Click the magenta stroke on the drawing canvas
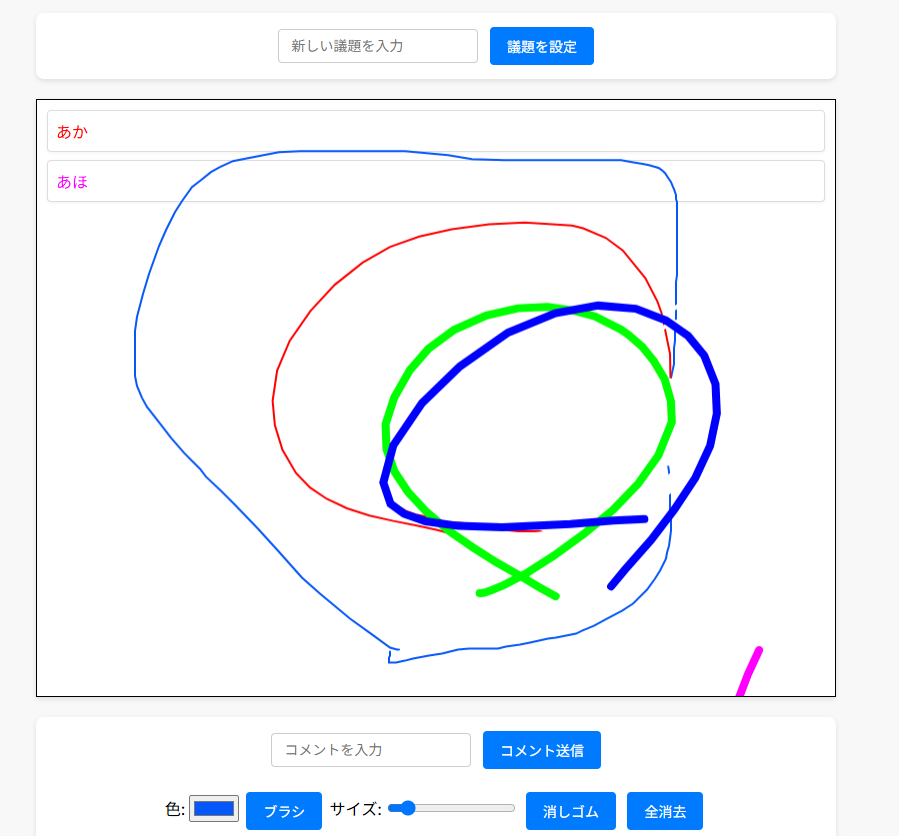 tap(750, 671)
